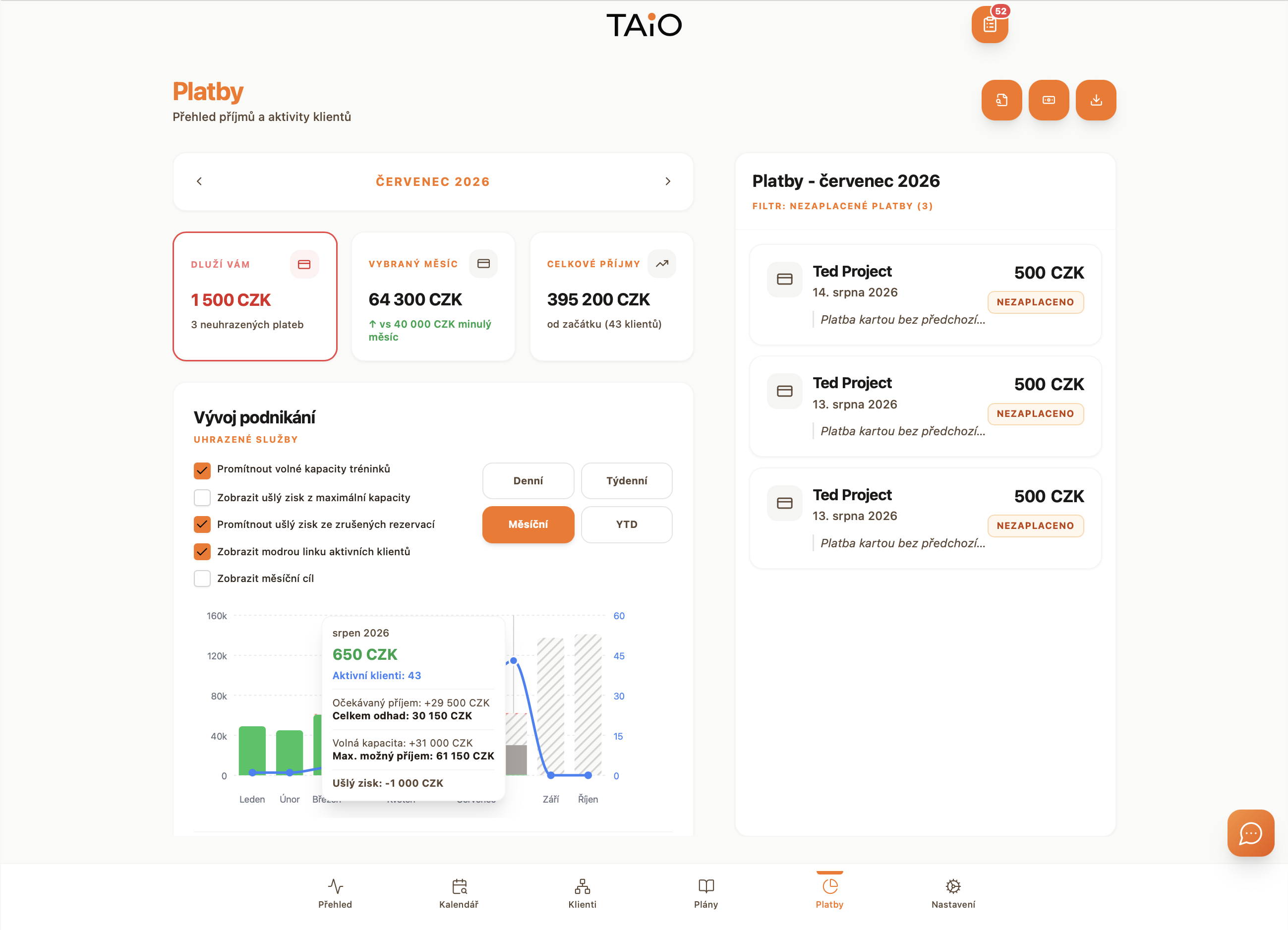Click the Ted Project name dated 14. srpna 2026
1288x930 pixels.
tap(852, 271)
